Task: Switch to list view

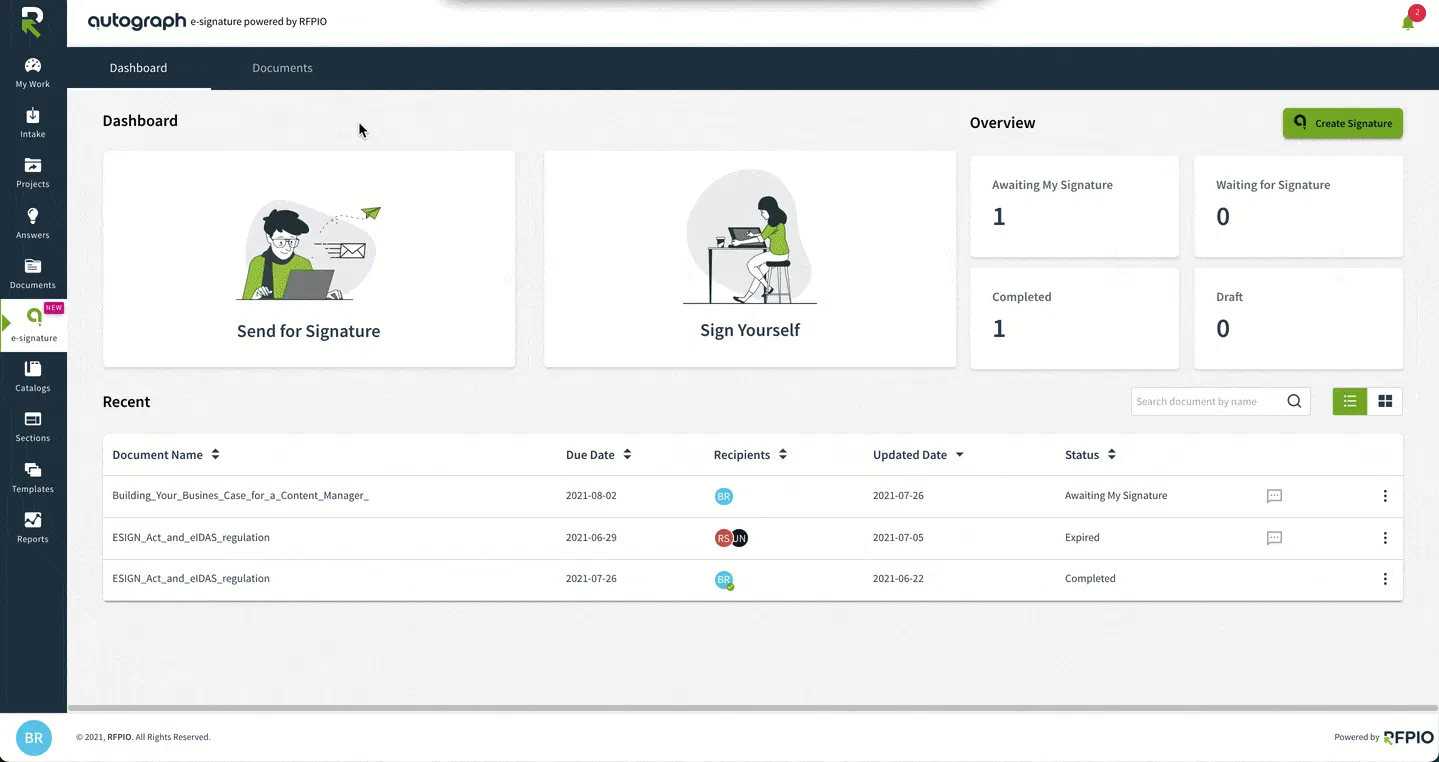Action: (x=1350, y=401)
